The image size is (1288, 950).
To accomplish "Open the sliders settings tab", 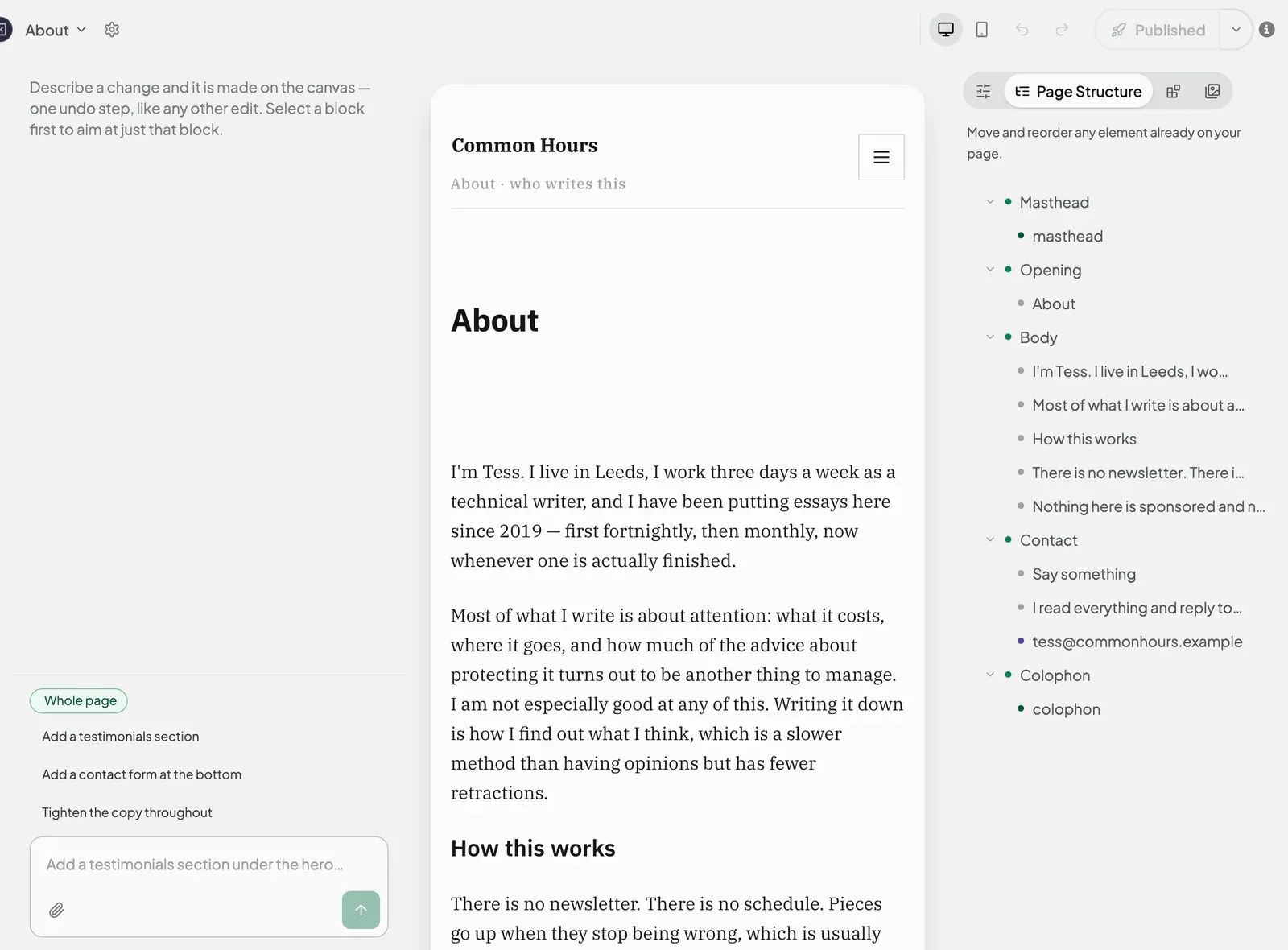I will (984, 91).
